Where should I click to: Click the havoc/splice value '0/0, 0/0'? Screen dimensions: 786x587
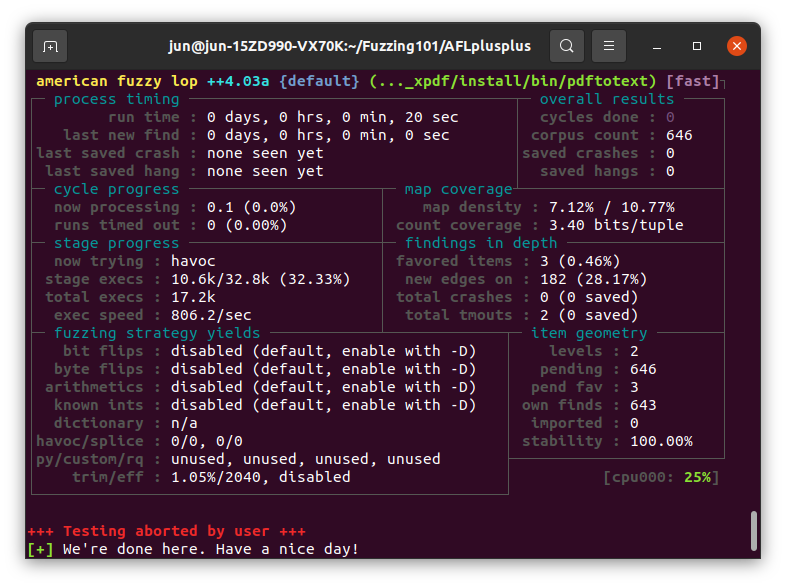click(207, 442)
